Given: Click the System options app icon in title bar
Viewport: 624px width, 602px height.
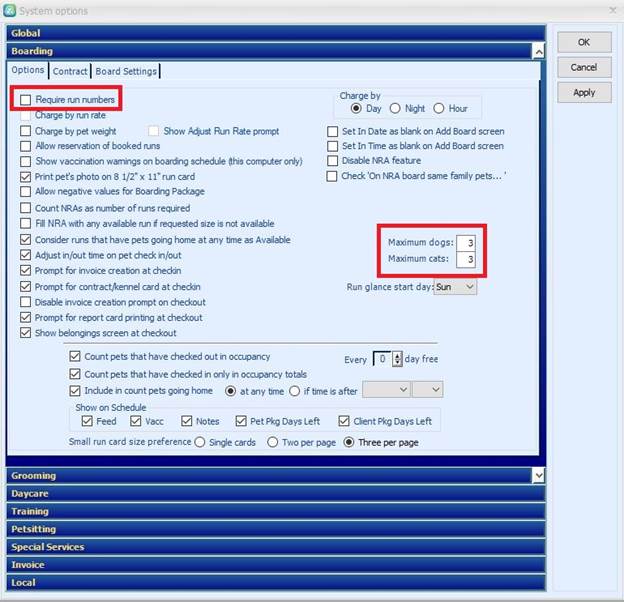Looking at the screenshot, I should [10, 11].
